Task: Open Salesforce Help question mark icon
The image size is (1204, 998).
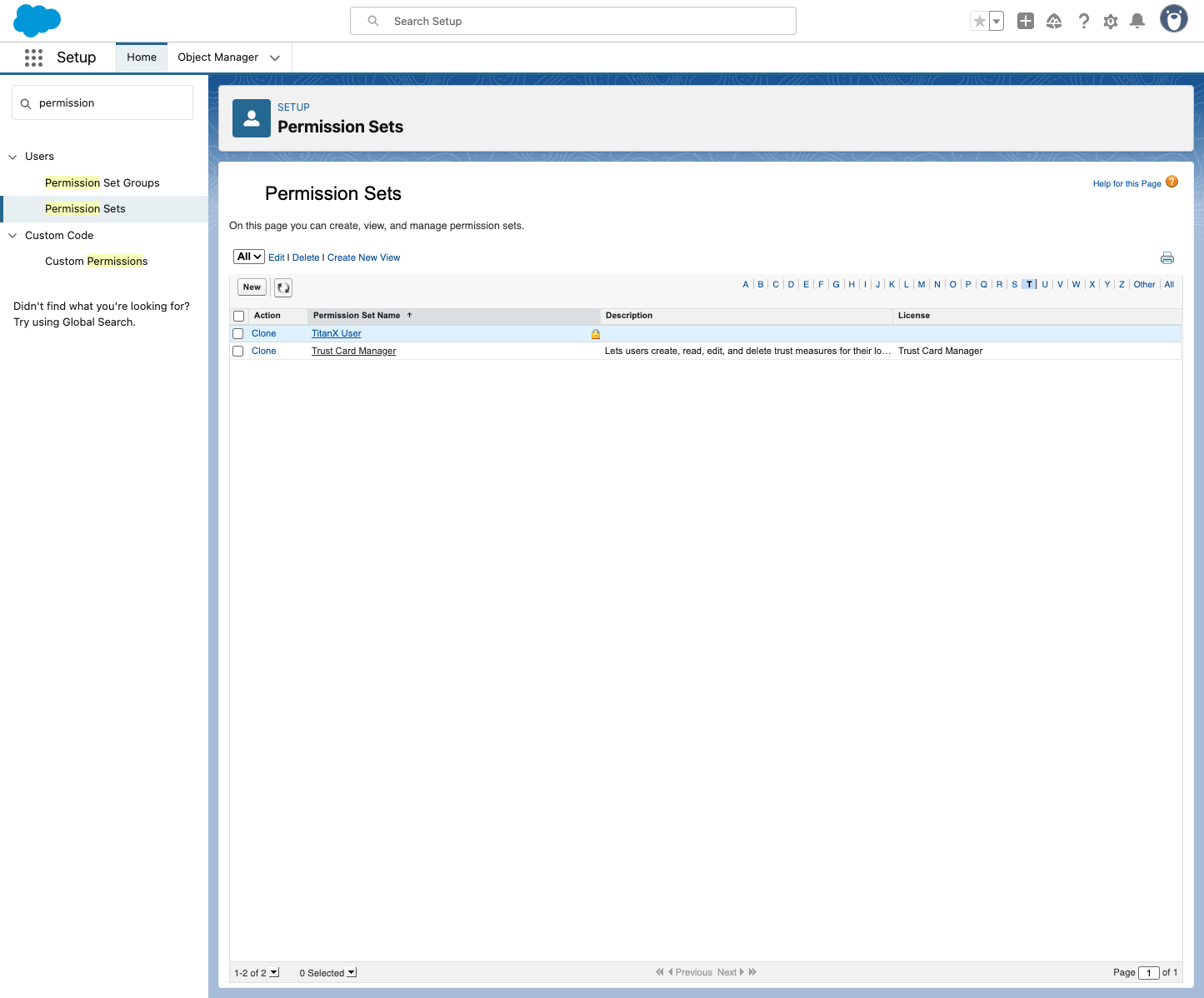Action: 1083,22
